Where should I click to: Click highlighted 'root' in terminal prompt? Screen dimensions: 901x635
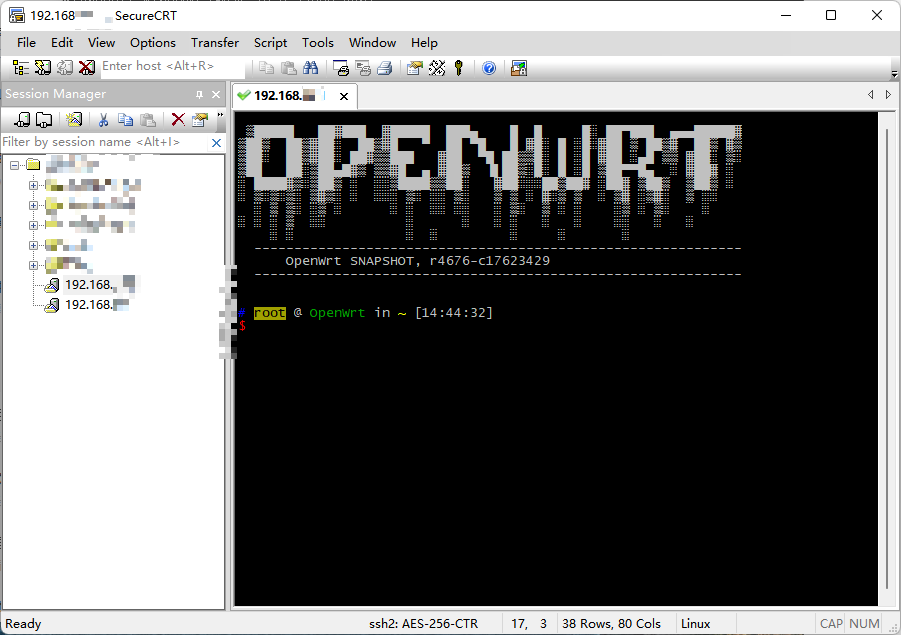point(269,313)
